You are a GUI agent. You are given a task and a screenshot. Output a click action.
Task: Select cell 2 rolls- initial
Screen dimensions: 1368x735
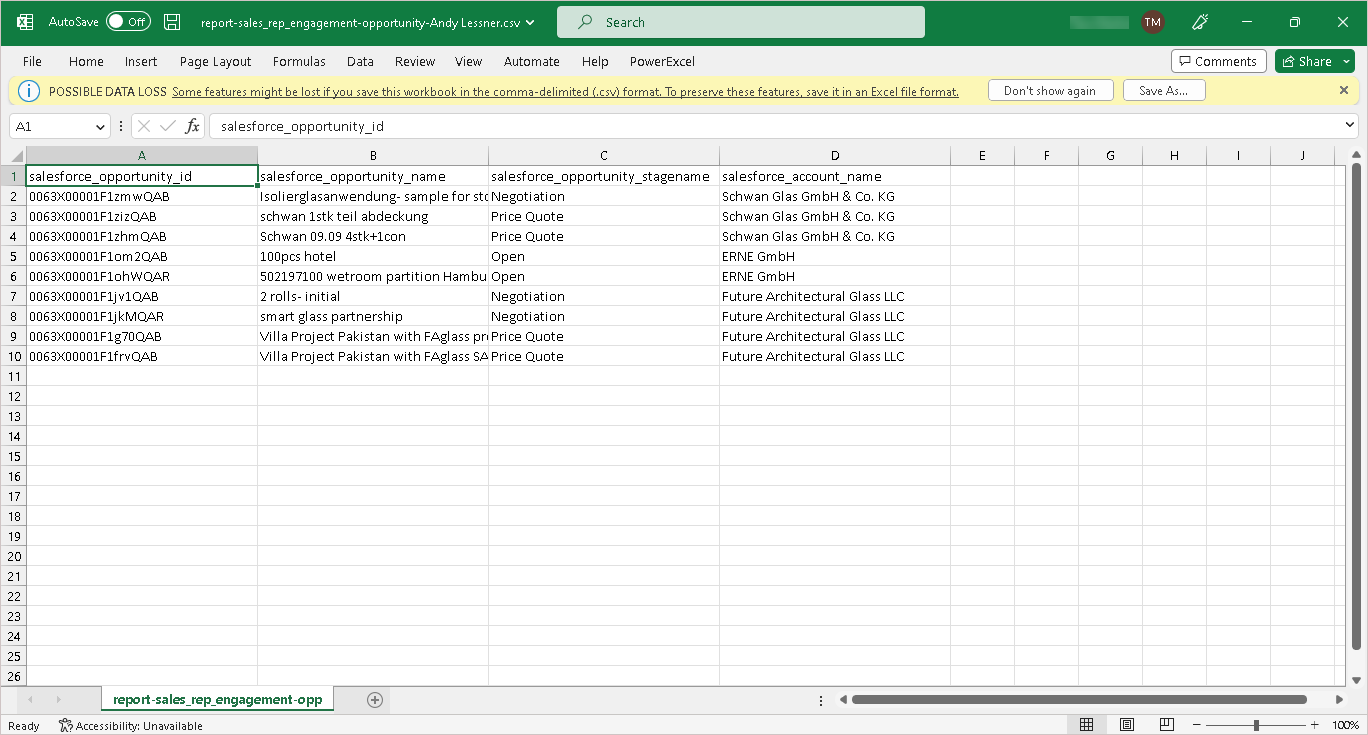tap(373, 296)
